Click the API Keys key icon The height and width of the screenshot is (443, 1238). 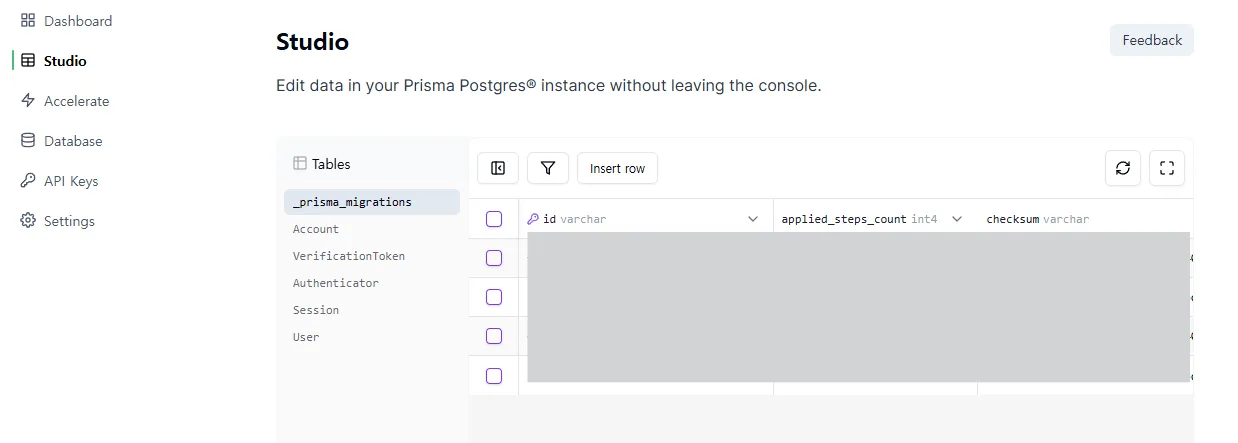pos(28,181)
